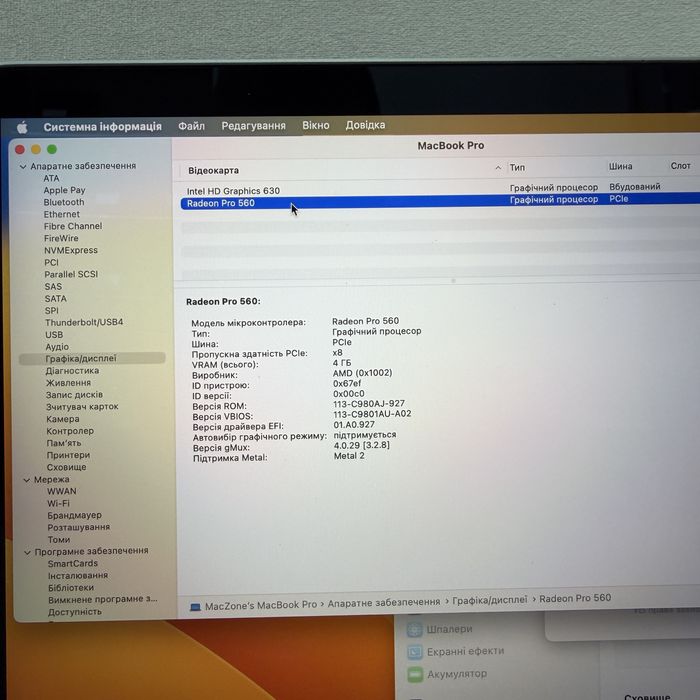Screen dimensions: 700x700
Task: Select Вимкнене програмне з... in the sidebar
Action: [x=103, y=600]
